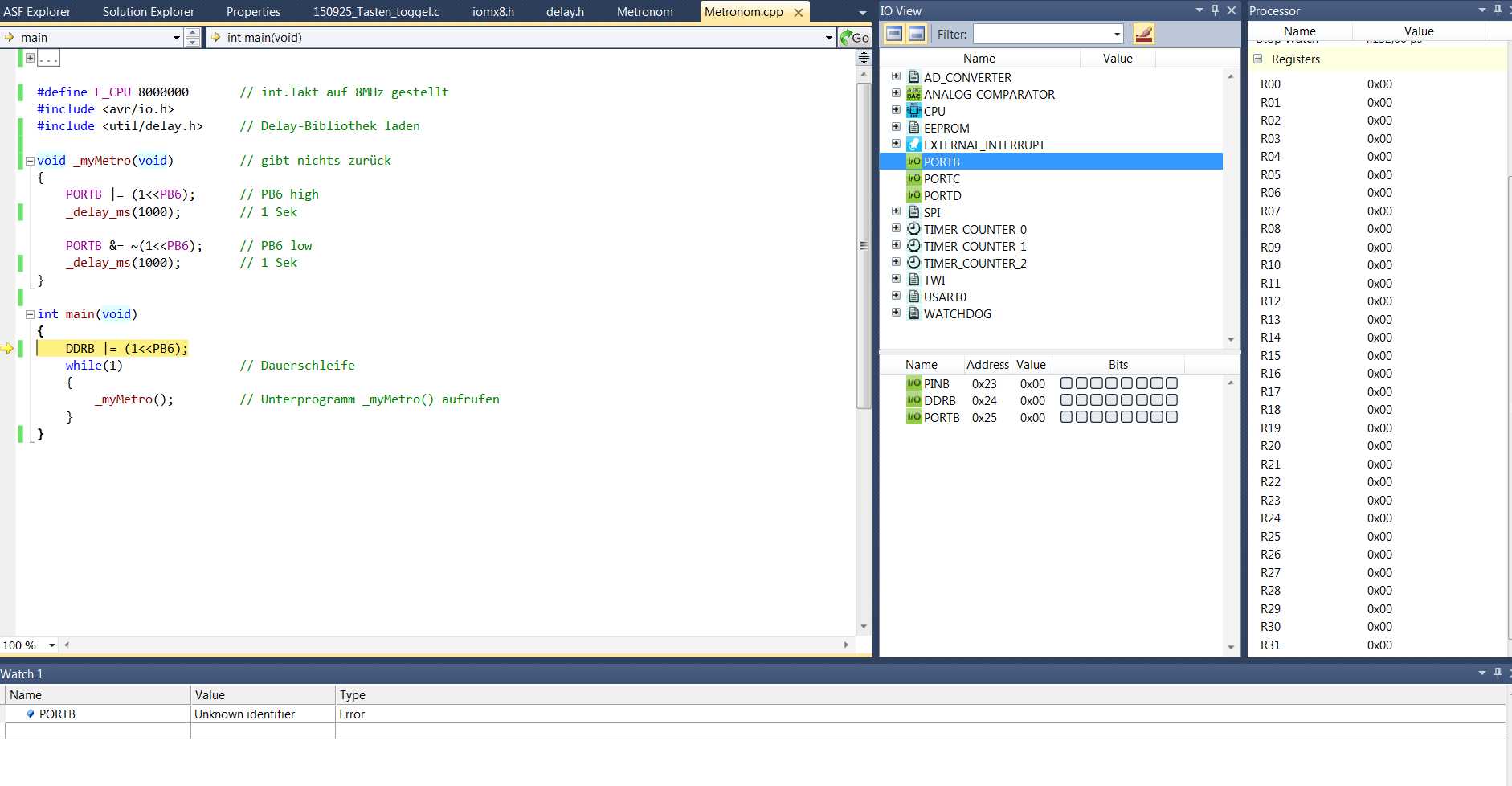The width and height of the screenshot is (1512, 786).
Task: Expand the TIMER_COUNTER_0 tree node
Action: (x=896, y=228)
